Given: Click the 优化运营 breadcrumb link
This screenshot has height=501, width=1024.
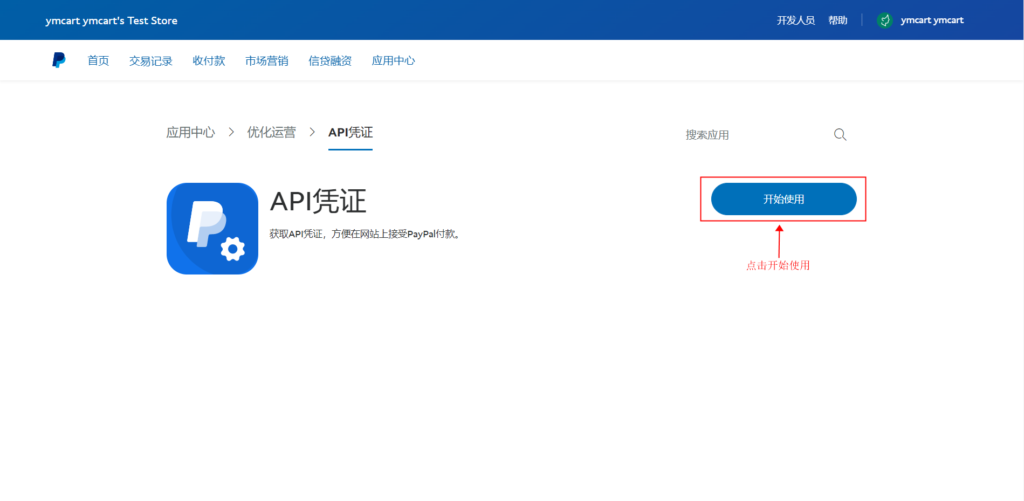Looking at the screenshot, I should pos(271,132).
